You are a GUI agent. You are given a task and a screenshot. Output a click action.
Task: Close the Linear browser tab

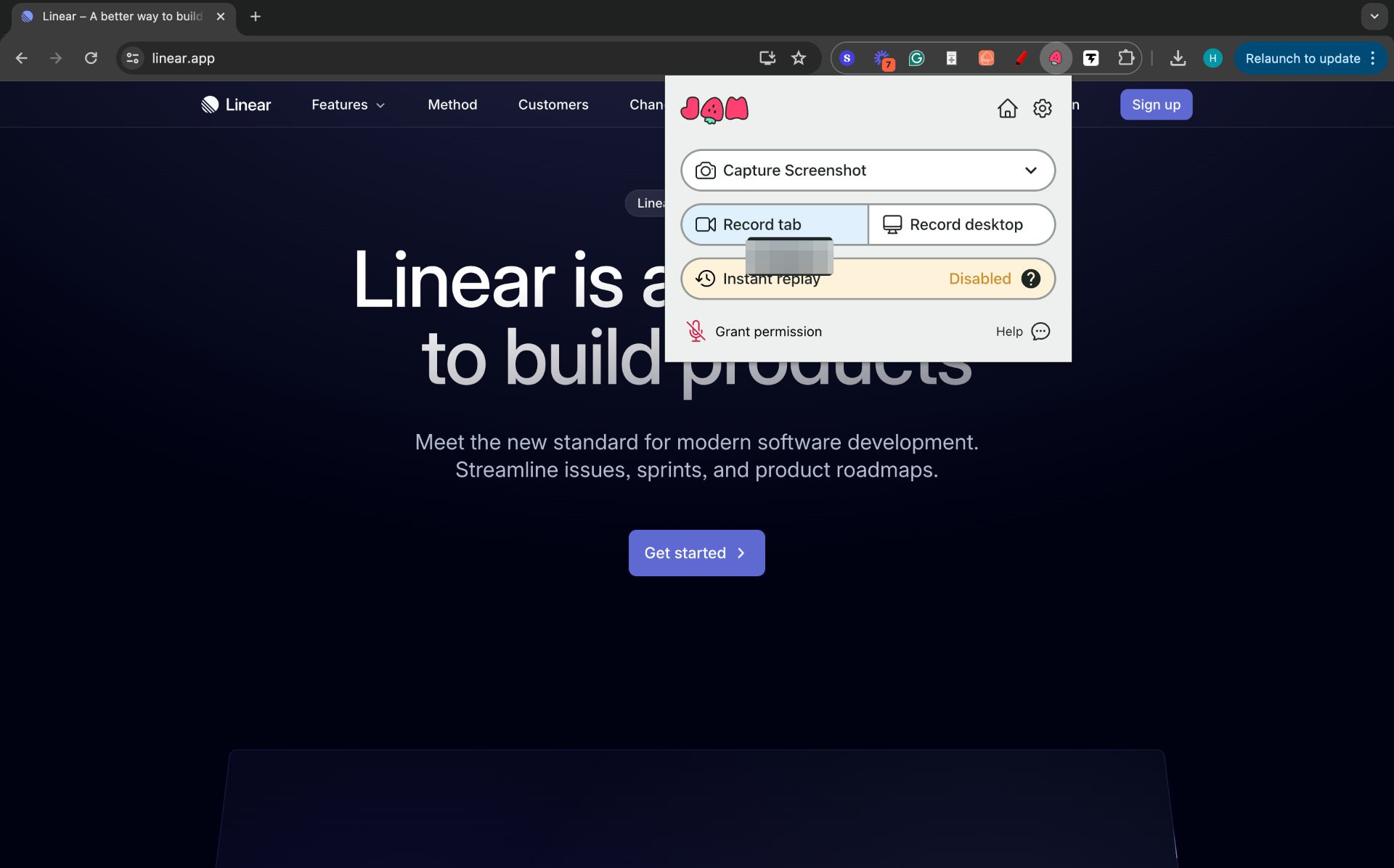tap(221, 16)
